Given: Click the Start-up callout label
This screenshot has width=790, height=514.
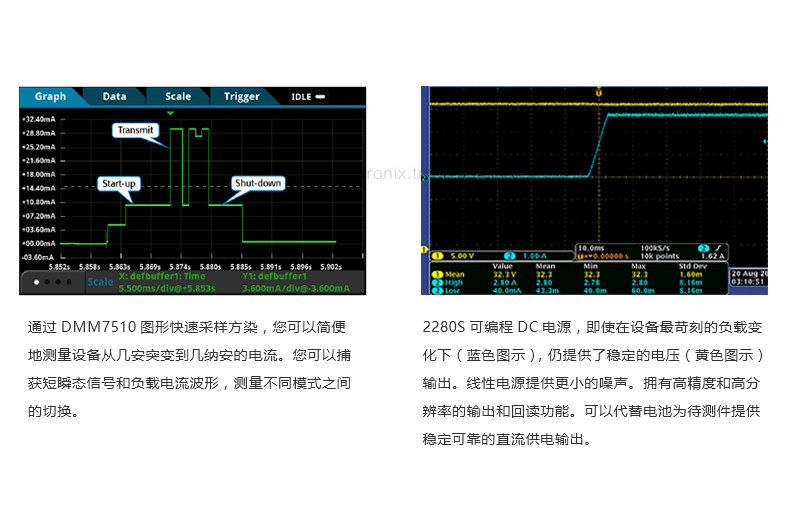Looking at the screenshot, I should click(118, 183).
